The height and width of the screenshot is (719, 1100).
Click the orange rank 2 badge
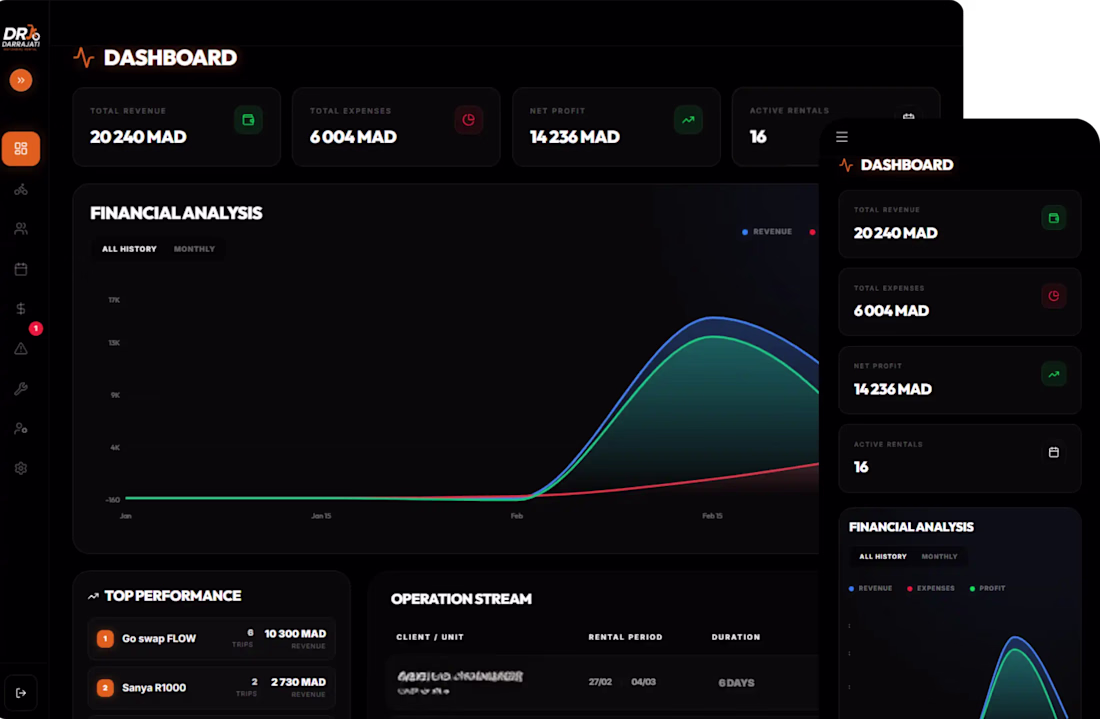tap(105, 687)
